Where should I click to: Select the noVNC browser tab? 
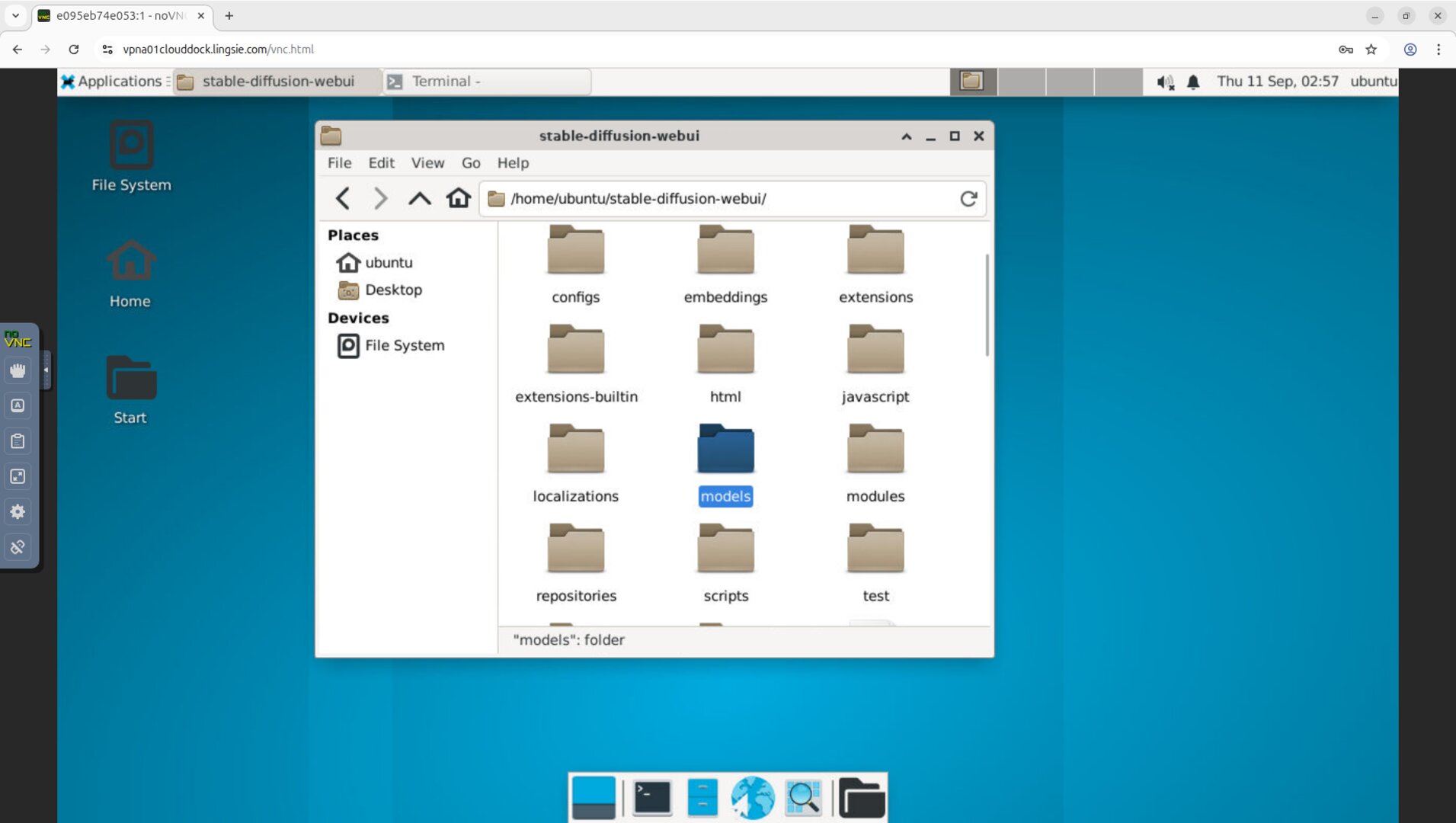(x=114, y=14)
